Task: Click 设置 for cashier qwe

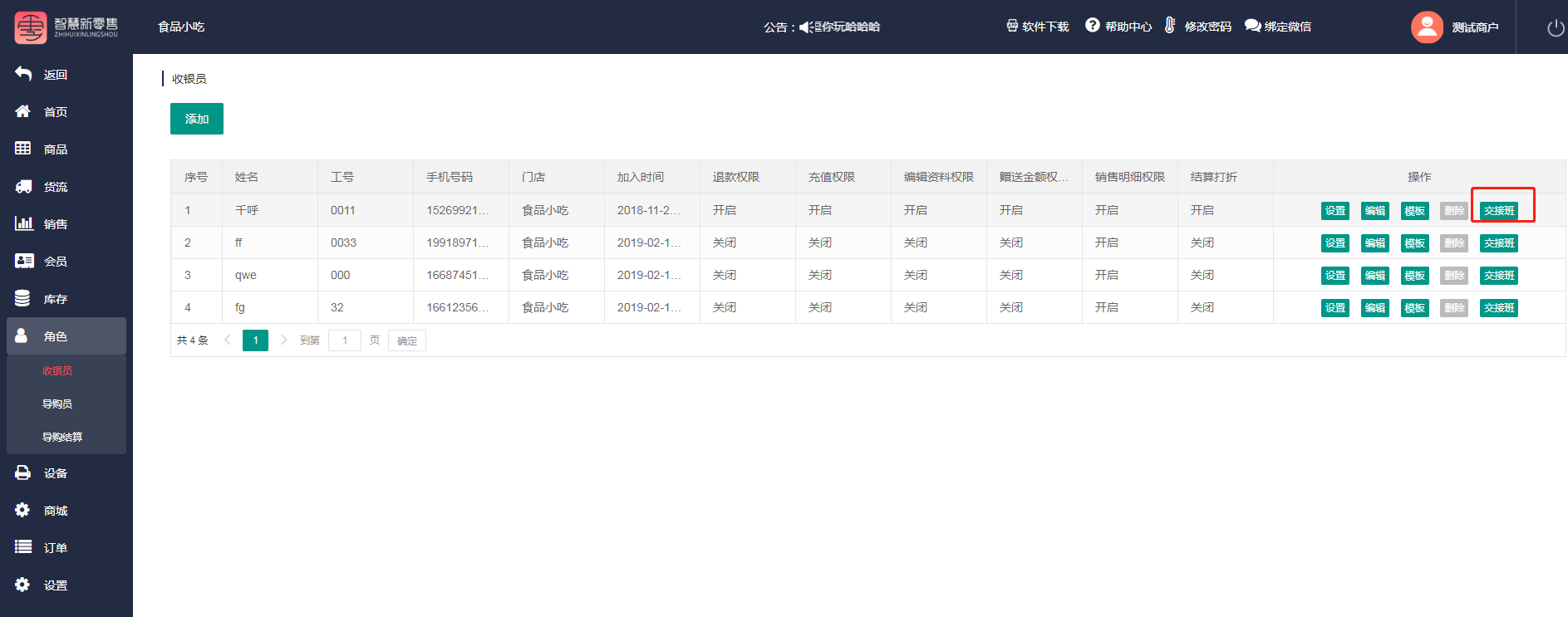Action: pyautogui.click(x=1335, y=276)
